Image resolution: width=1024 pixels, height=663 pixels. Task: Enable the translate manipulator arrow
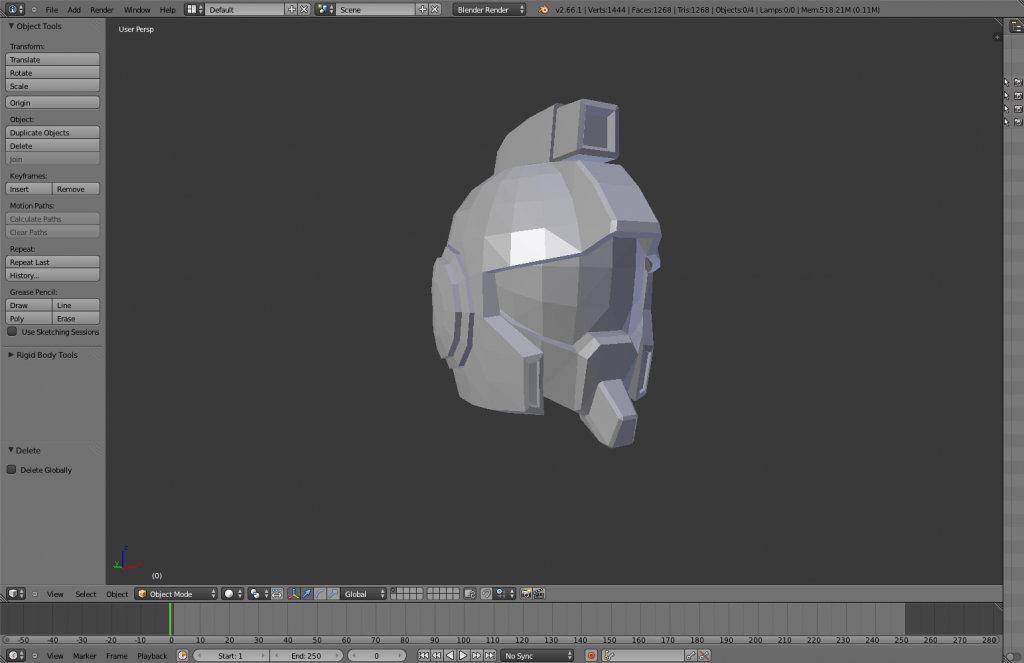[307, 594]
